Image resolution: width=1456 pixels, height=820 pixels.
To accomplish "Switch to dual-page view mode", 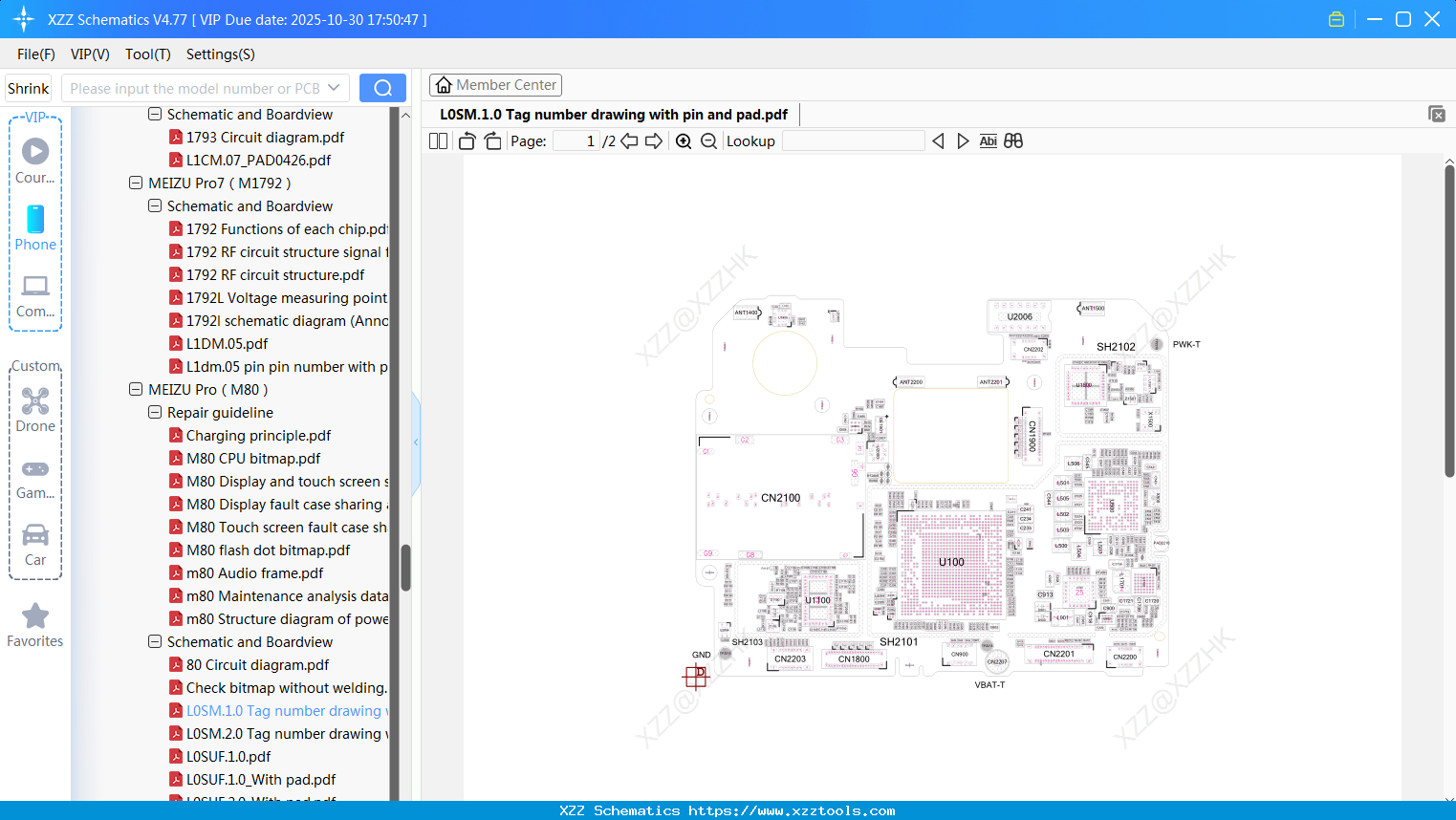I will click(437, 140).
